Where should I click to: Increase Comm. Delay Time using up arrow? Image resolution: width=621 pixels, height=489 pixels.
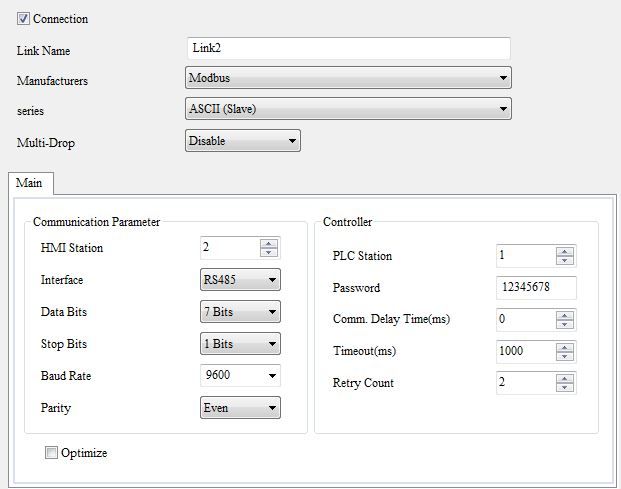click(x=565, y=315)
